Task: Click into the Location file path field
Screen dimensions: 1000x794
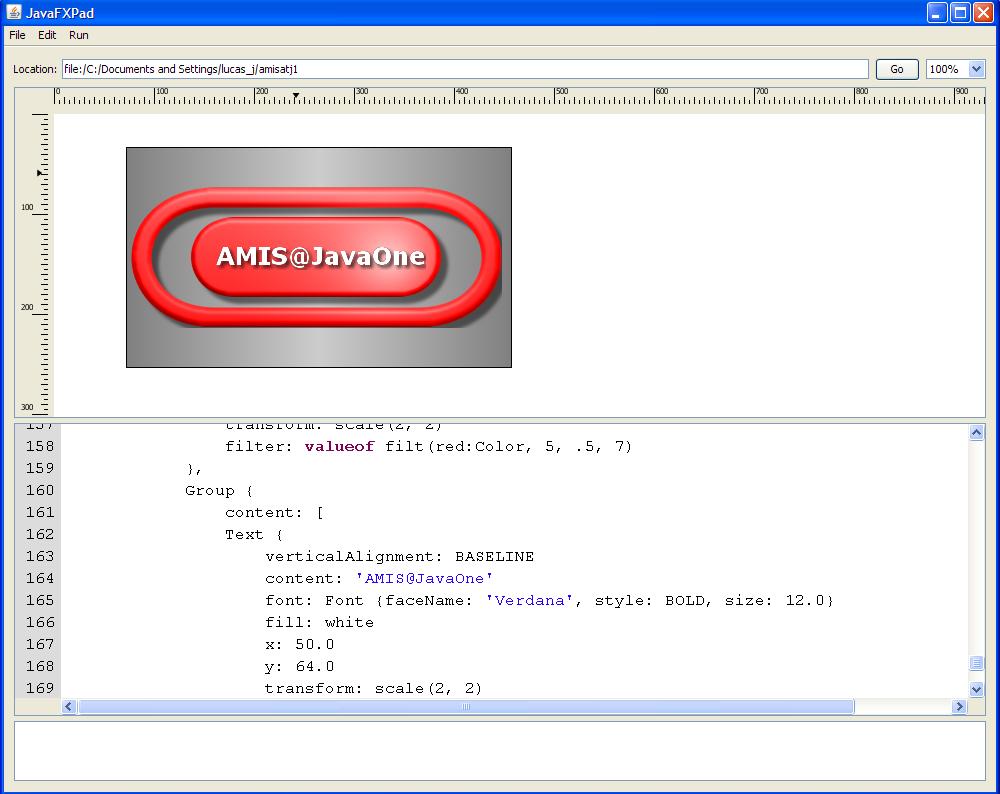Action: tap(465, 69)
